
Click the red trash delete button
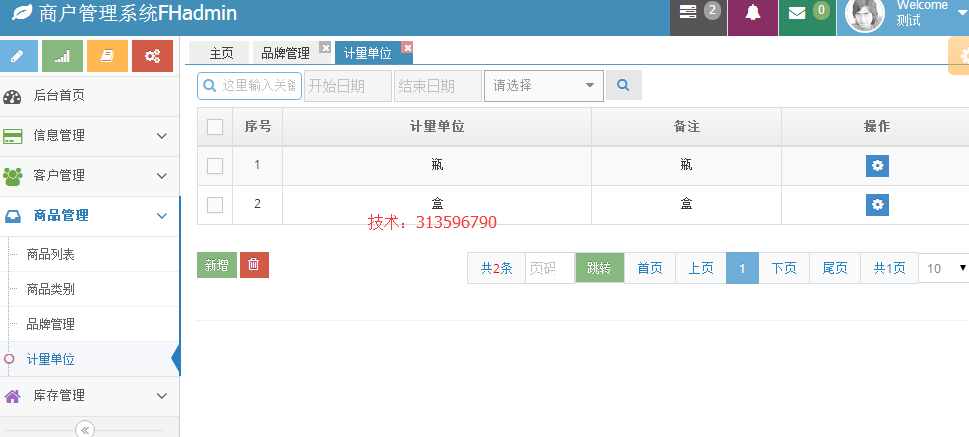pyautogui.click(x=254, y=265)
